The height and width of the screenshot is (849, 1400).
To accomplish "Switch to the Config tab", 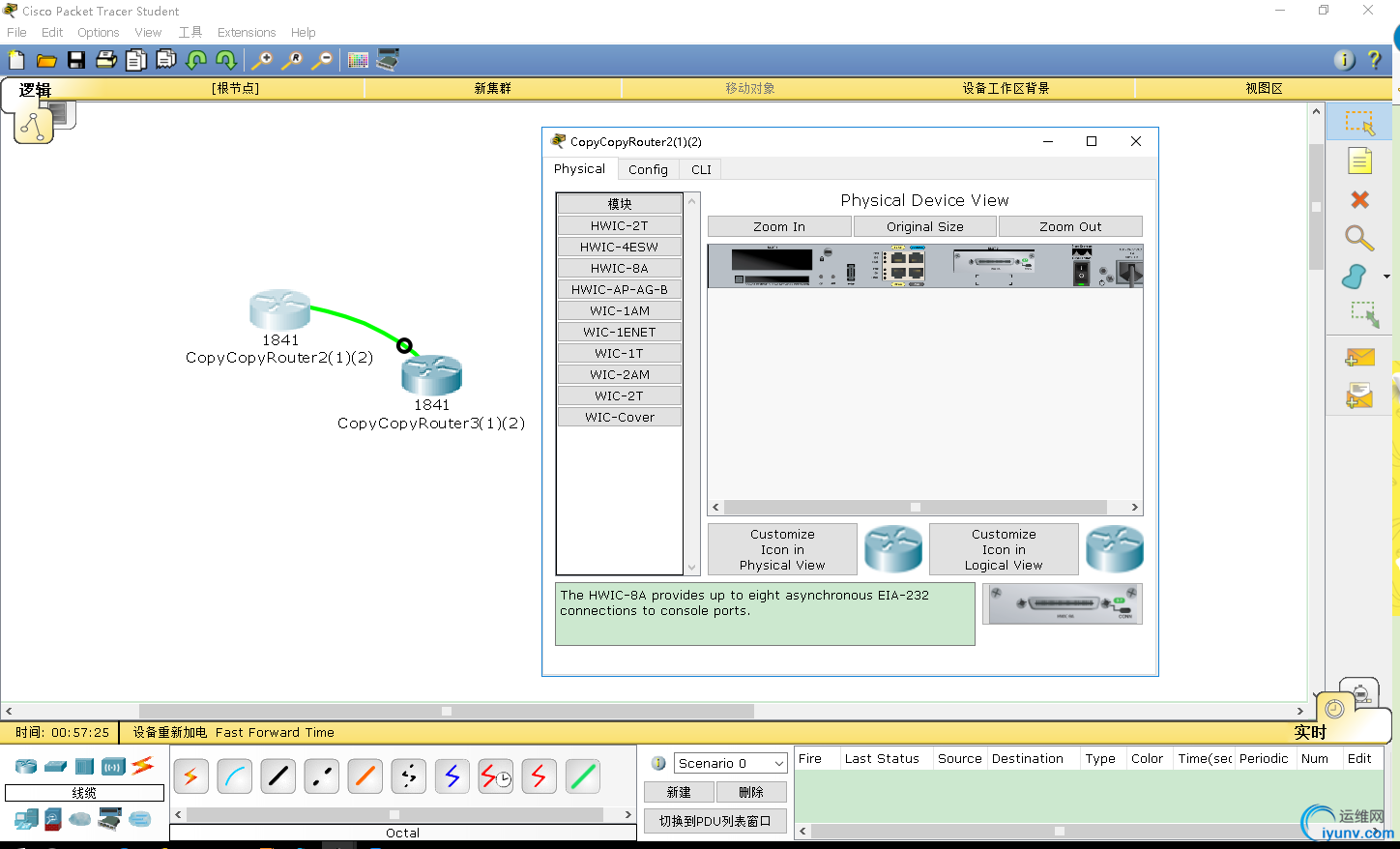I will pos(648,169).
